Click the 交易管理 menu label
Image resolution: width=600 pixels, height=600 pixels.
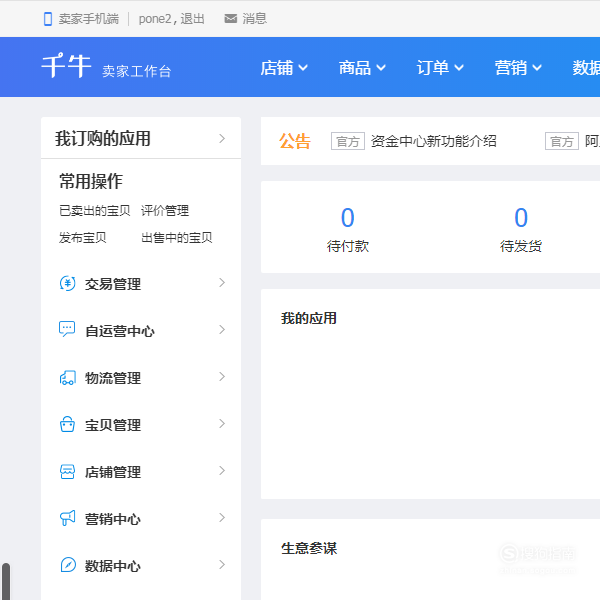pos(113,284)
